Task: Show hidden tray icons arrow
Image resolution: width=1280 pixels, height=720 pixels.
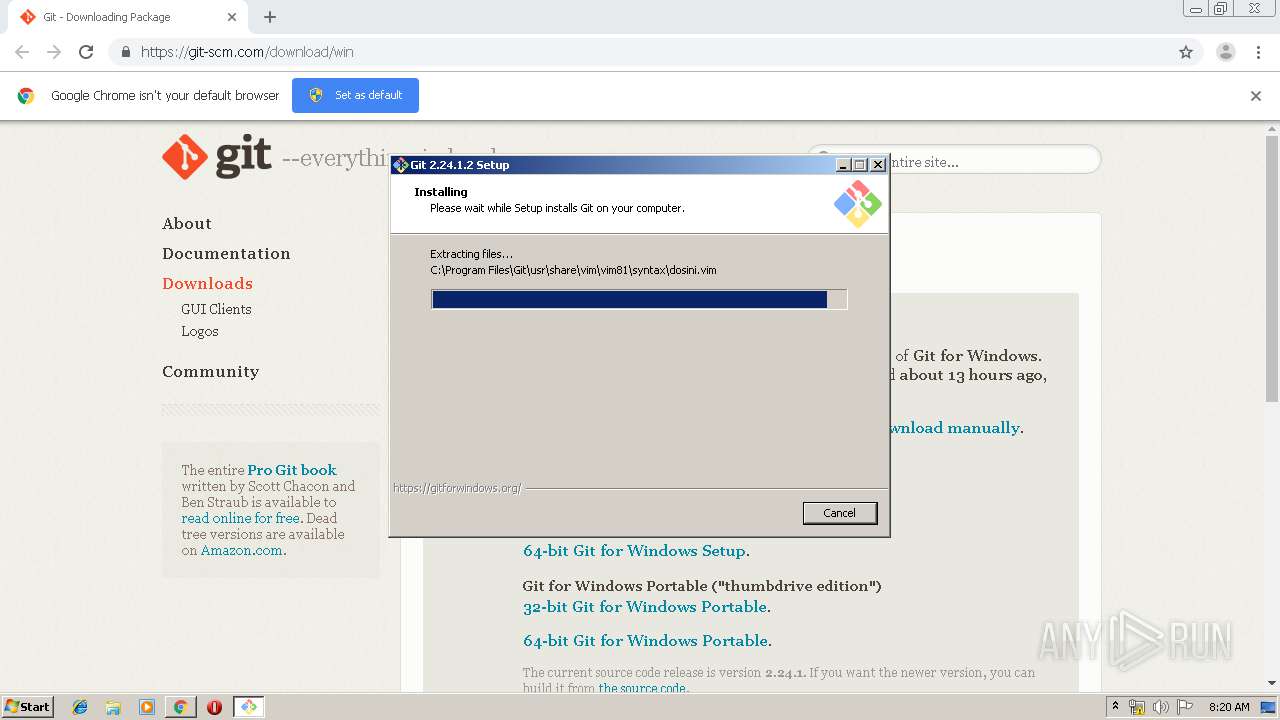Action: (1115, 707)
